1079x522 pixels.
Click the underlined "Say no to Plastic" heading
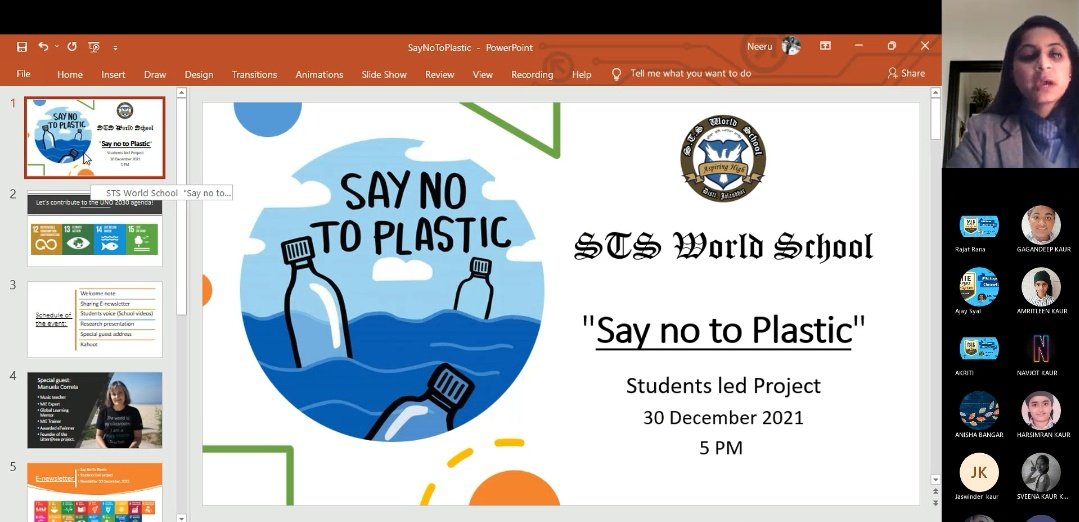pos(723,329)
